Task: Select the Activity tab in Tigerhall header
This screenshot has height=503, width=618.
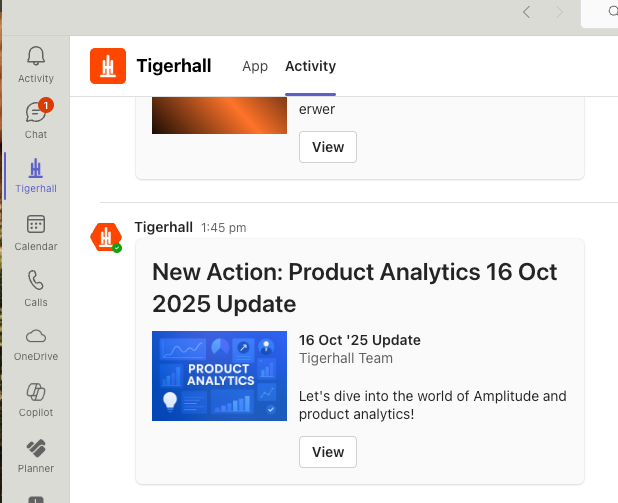Action: click(x=311, y=66)
